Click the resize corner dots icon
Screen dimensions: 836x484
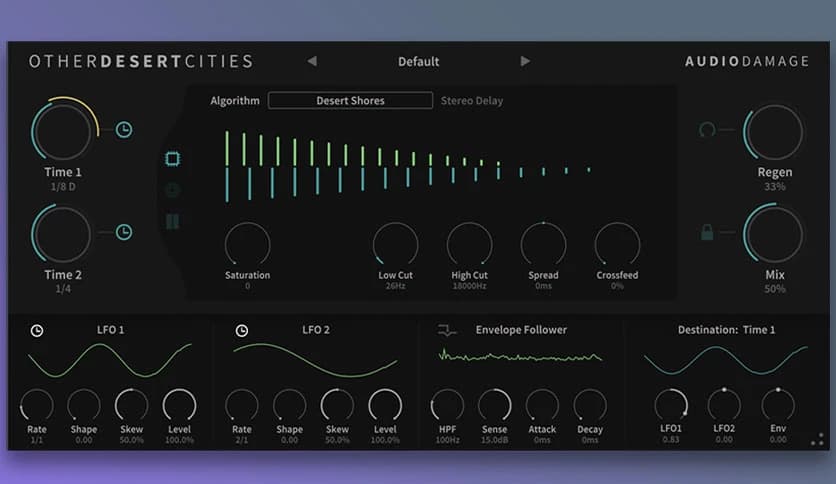816,438
